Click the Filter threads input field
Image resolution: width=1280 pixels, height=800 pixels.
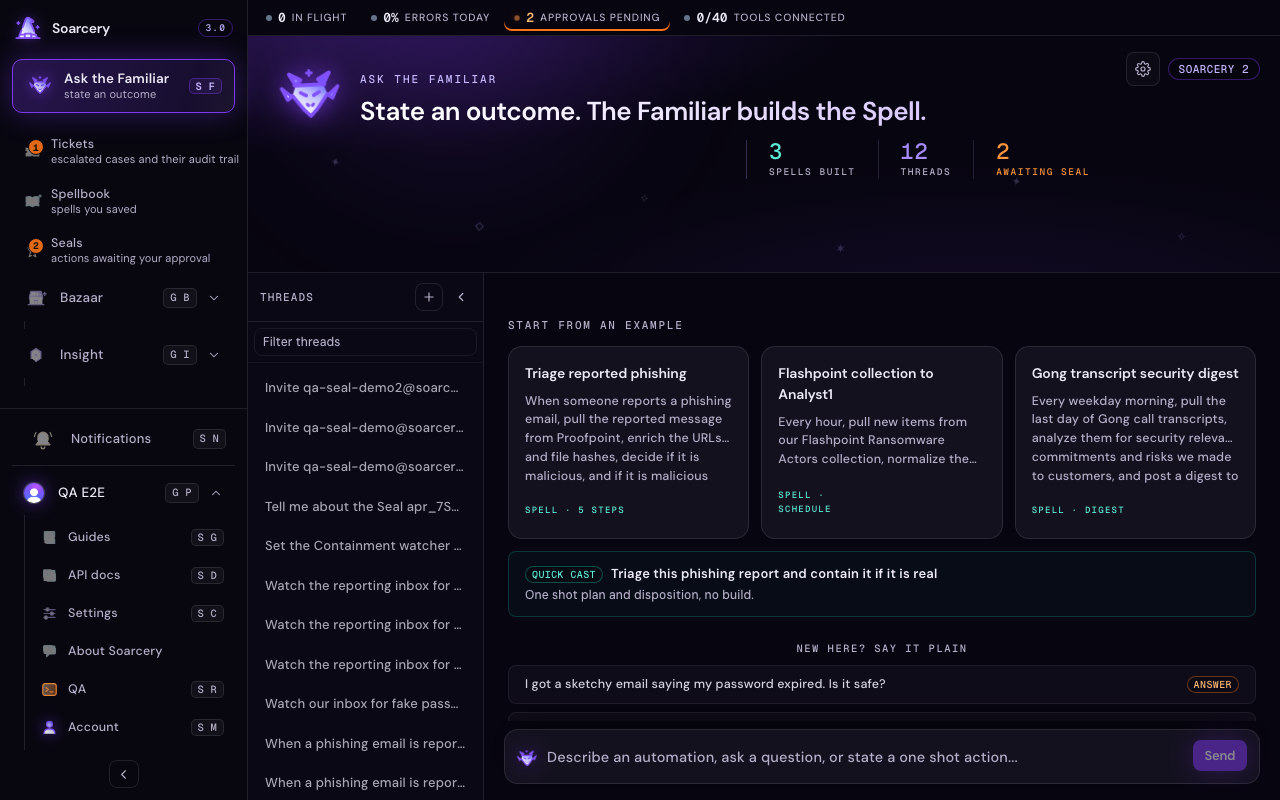click(x=365, y=342)
